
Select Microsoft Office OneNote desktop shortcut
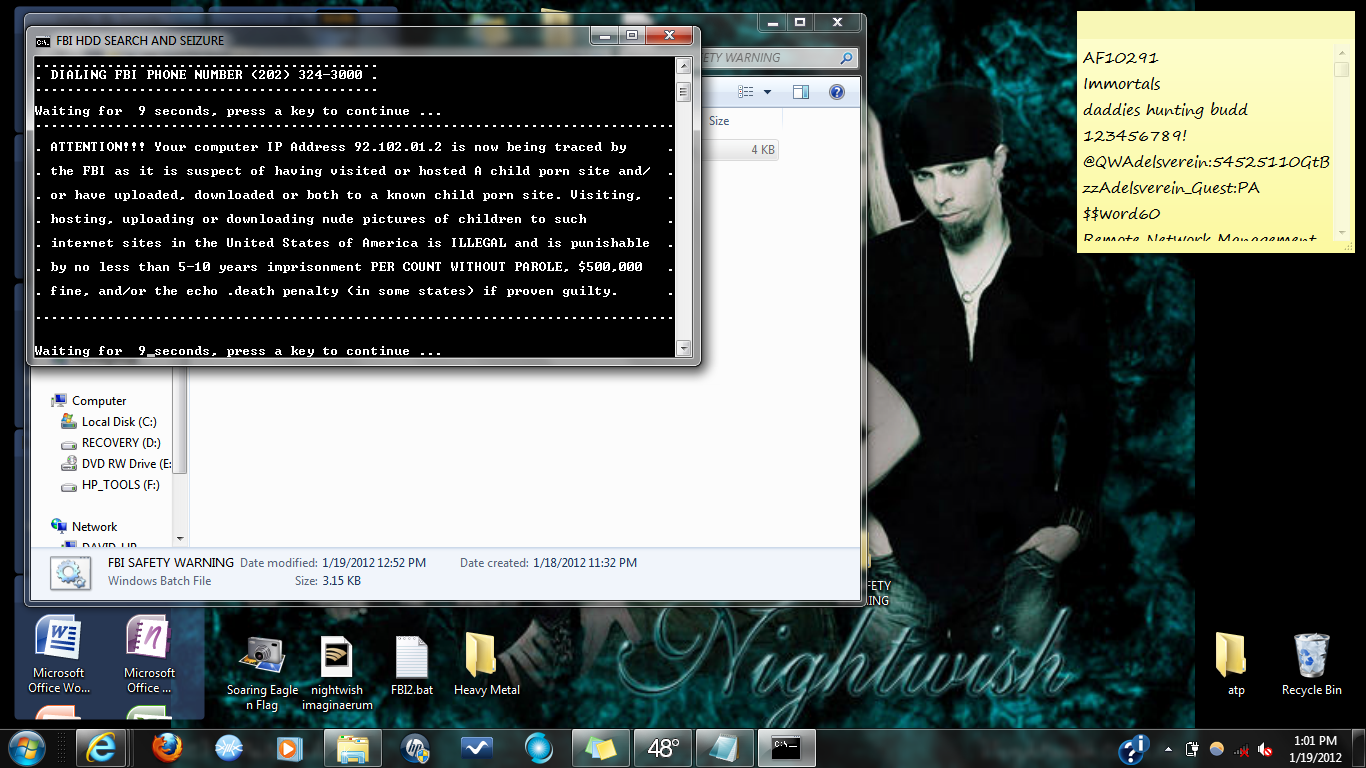149,655
